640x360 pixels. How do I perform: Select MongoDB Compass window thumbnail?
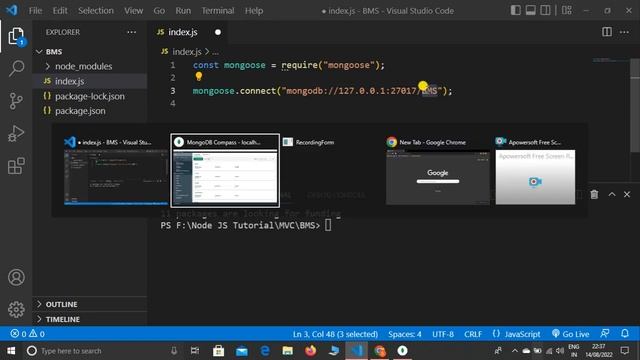click(x=225, y=171)
